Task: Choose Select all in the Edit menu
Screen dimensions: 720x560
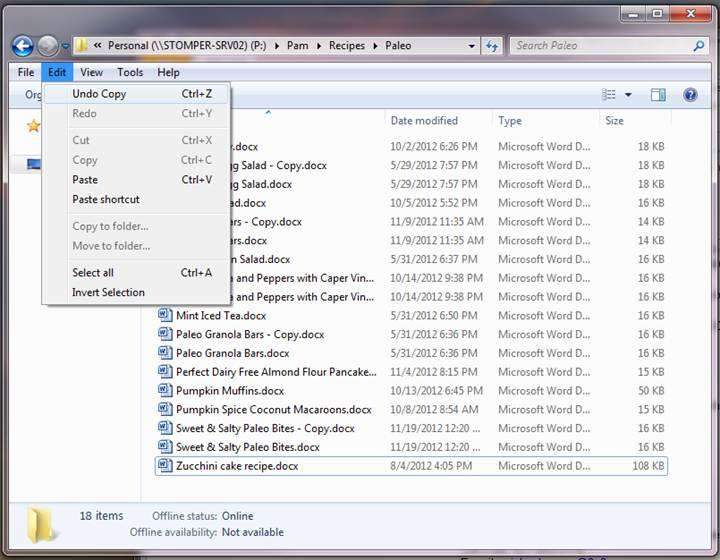Action: [x=136, y=273]
